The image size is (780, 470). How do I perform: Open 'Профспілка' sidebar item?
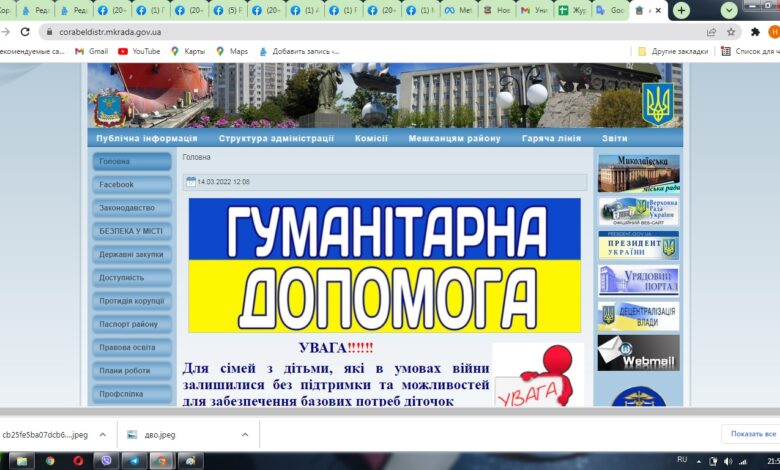(132, 394)
